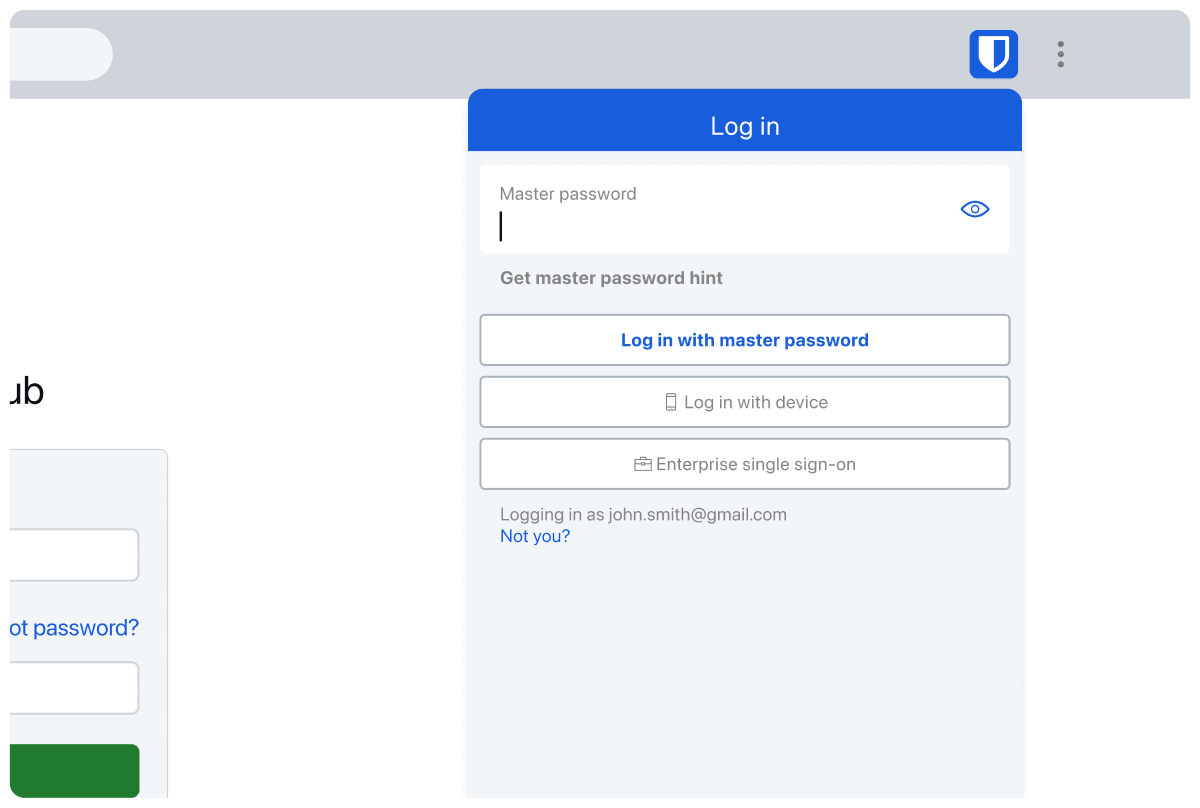Click Log in with master password
The width and height of the screenshot is (1200, 808).
tap(744, 340)
